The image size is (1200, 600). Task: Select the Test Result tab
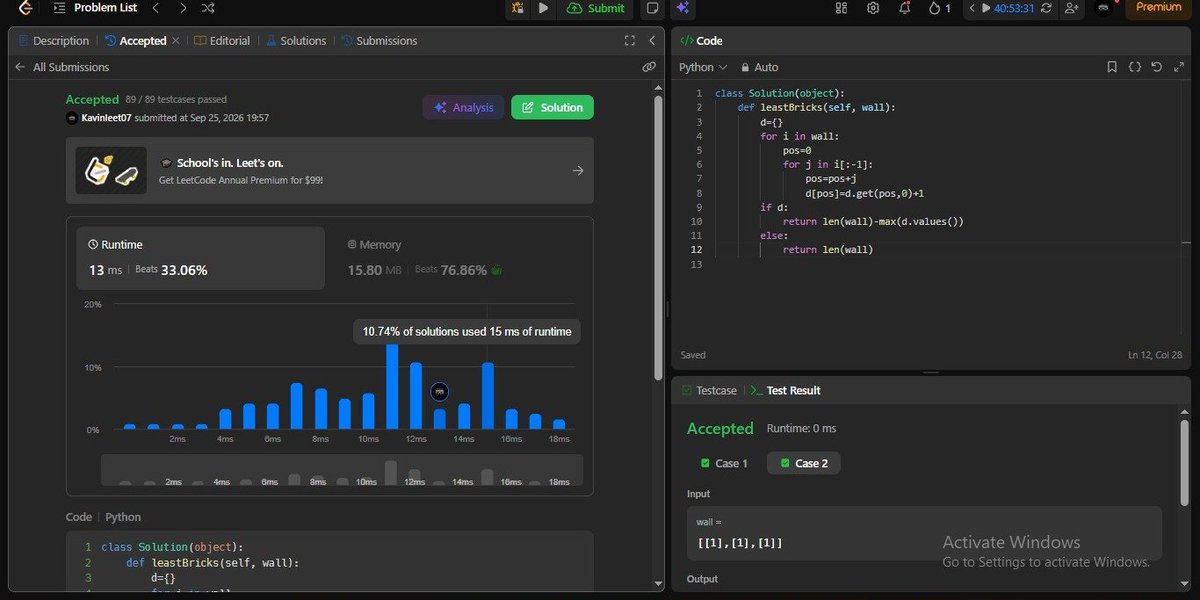point(785,390)
